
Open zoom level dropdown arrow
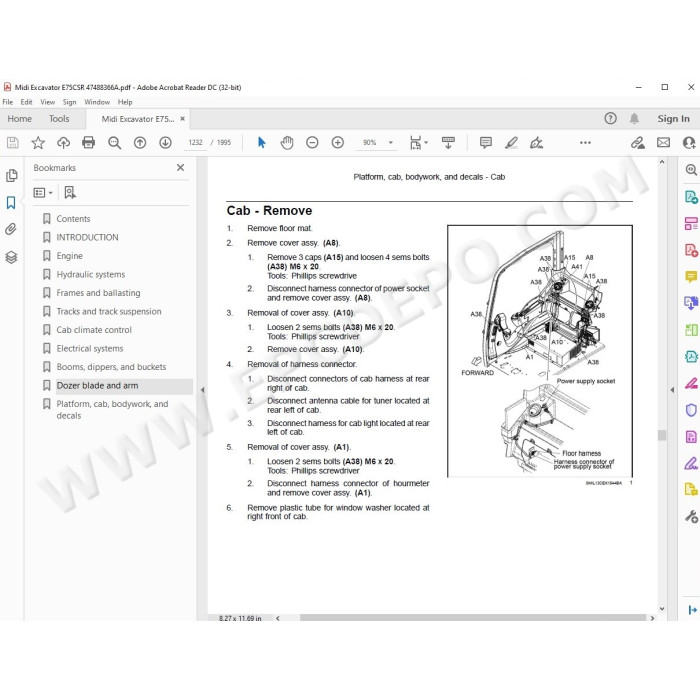coord(391,143)
